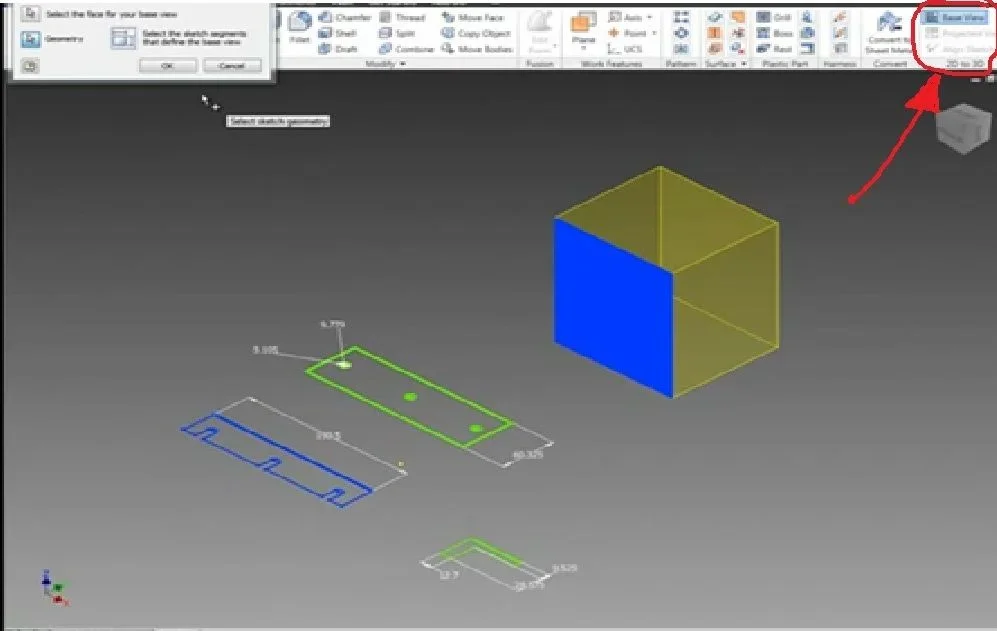This screenshot has width=997, height=631.
Task: Select the Rectangular Pattern tool
Action: 681,17
